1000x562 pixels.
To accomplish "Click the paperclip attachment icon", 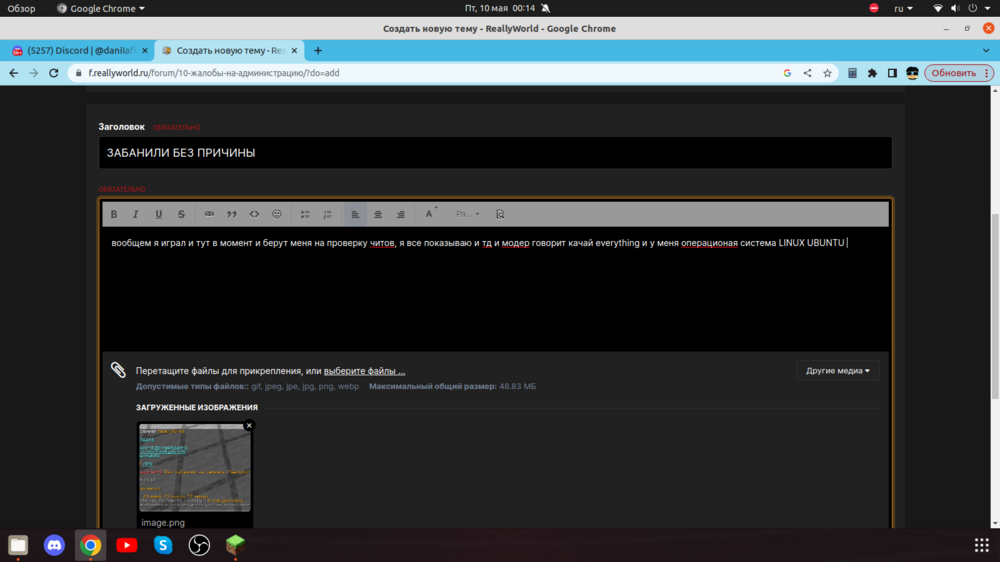I will point(118,370).
